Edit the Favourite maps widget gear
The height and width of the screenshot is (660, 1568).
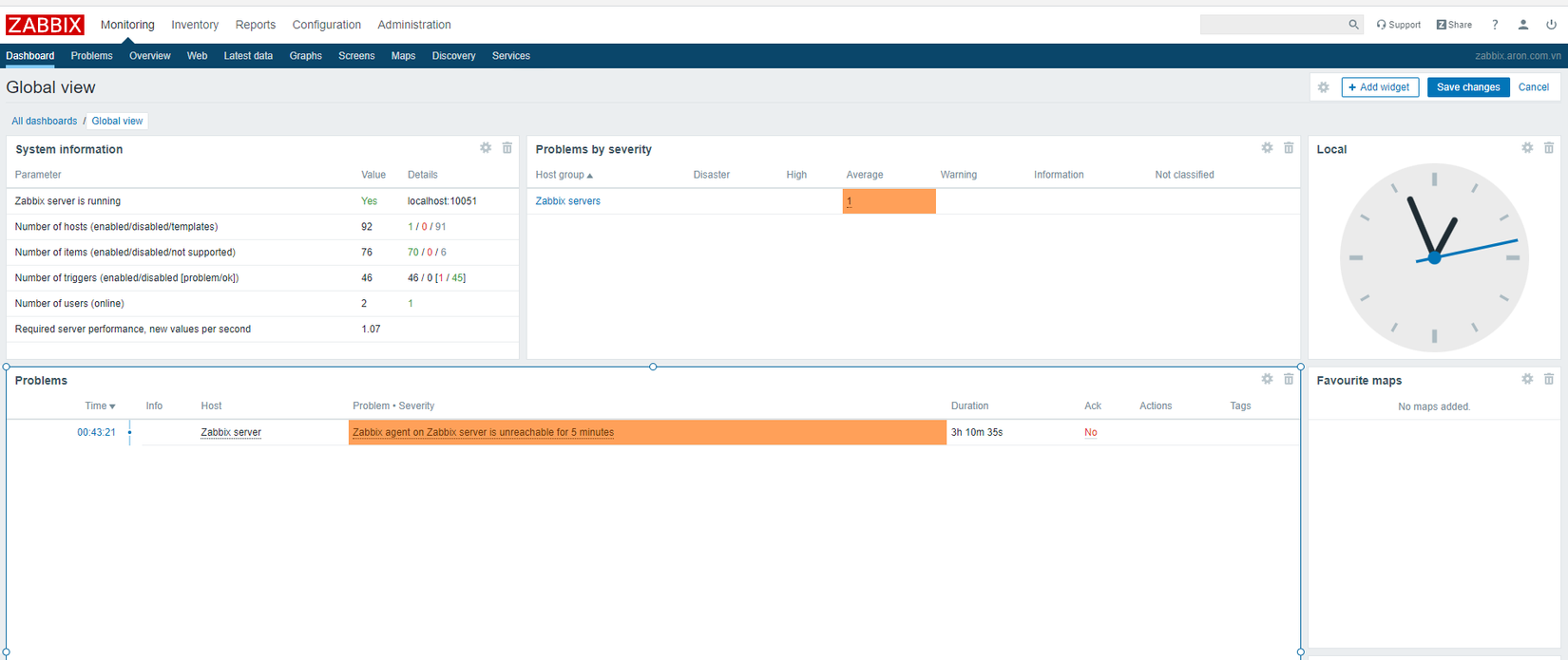[x=1527, y=379]
